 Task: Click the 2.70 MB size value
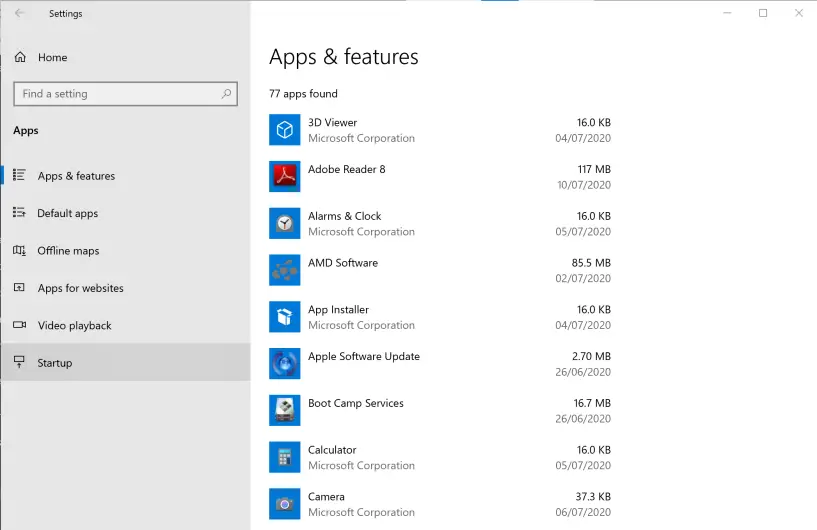591,356
